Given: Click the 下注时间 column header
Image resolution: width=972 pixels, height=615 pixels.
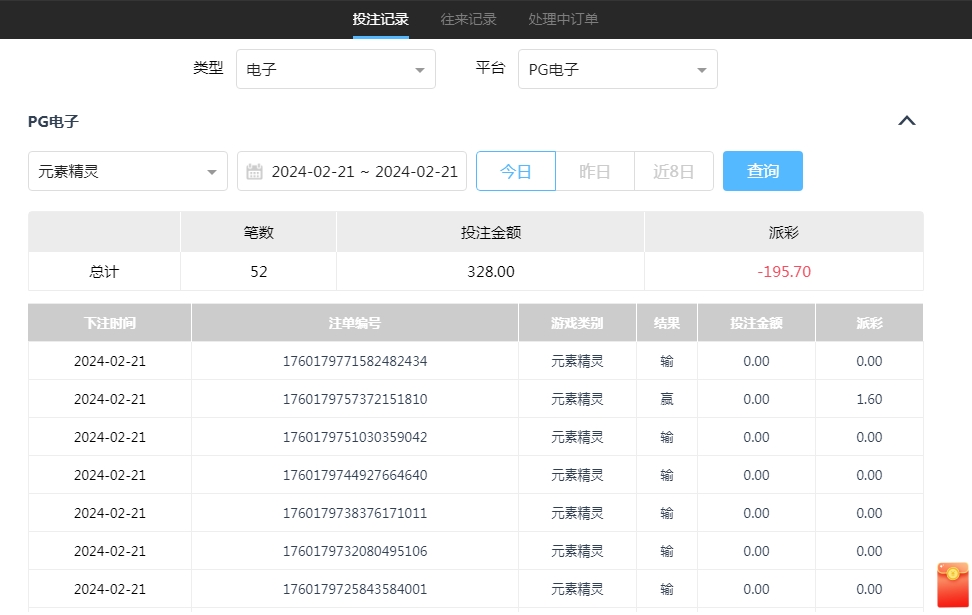Looking at the screenshot, I should coord(109,323).
